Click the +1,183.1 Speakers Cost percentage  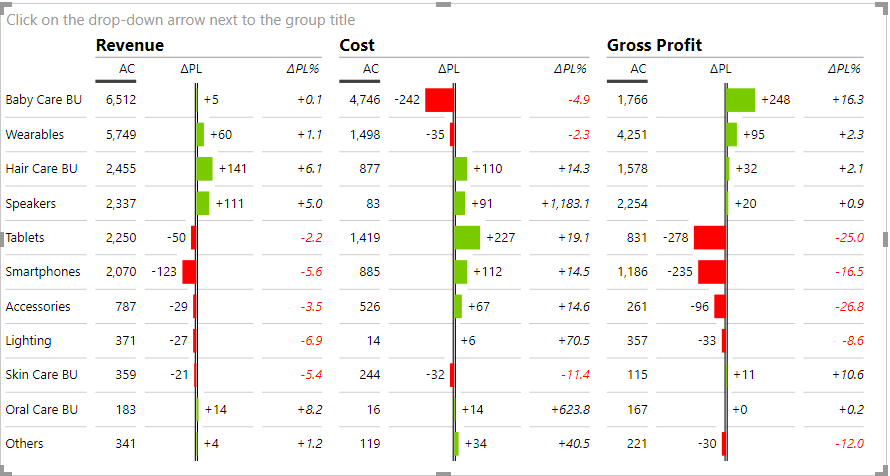pyautogui.click(x=565, y=203)
